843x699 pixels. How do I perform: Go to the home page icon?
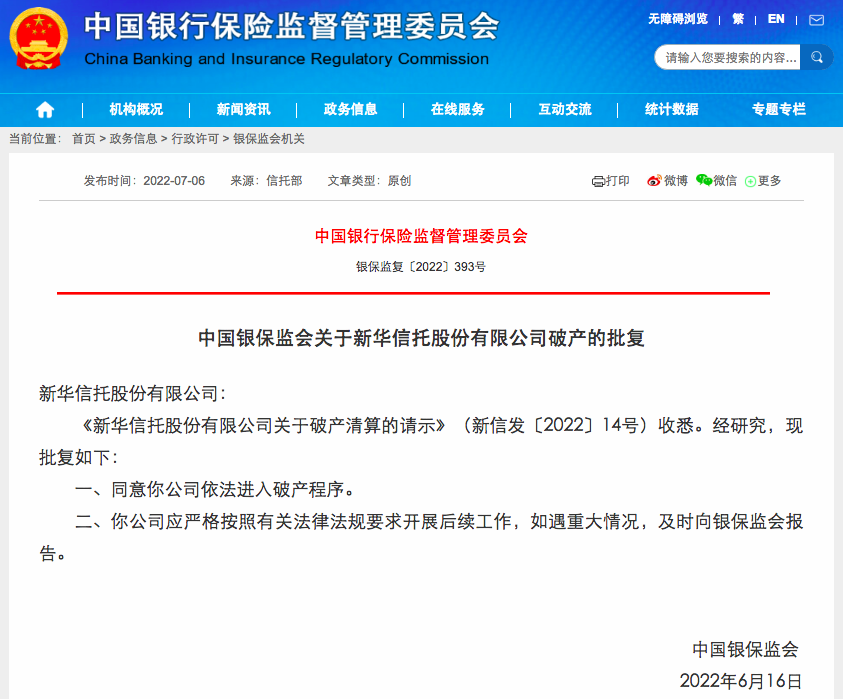click(45, 110)
